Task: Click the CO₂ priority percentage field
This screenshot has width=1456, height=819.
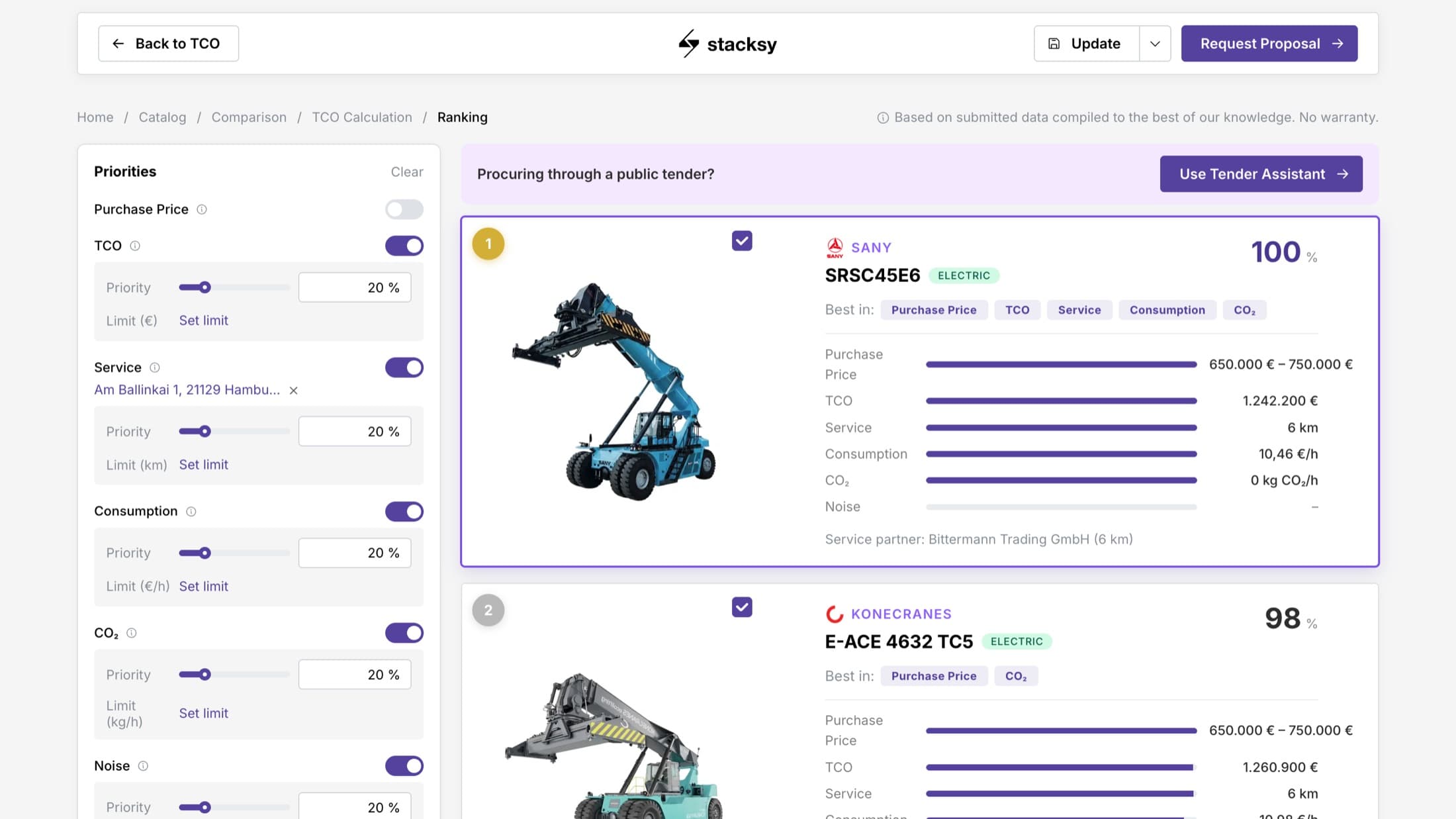Action: (355, 675)
